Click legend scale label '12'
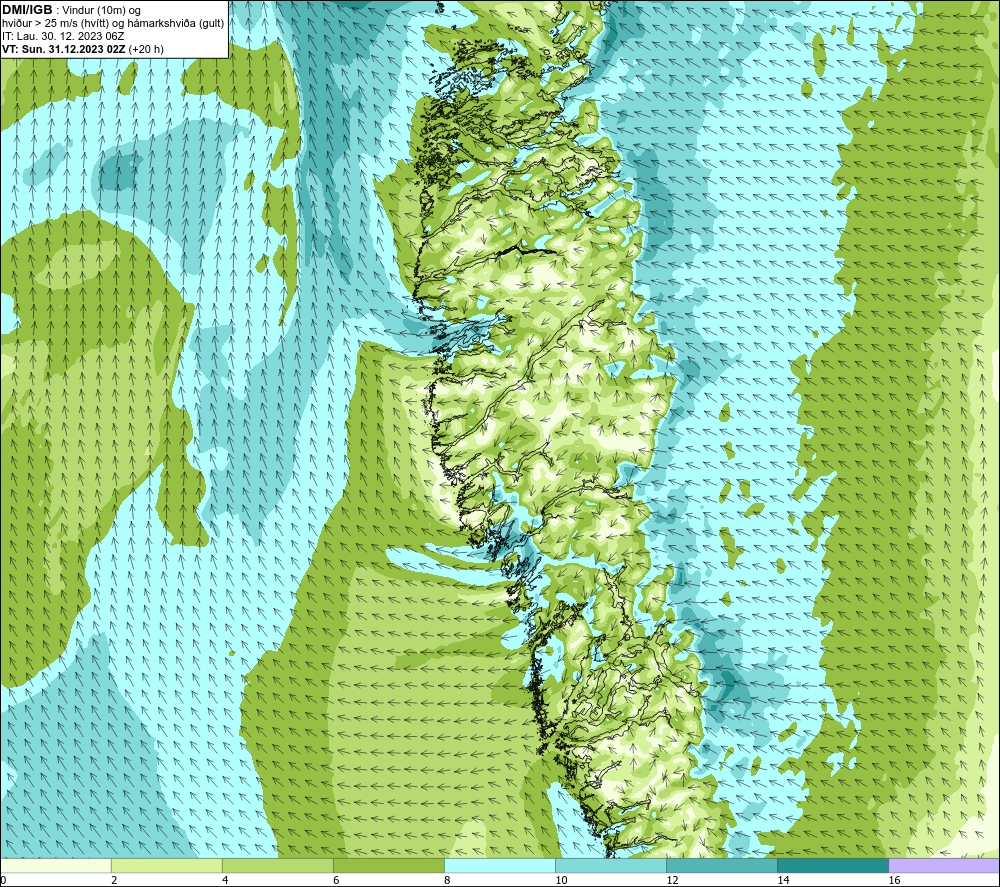This screenshot has height=887, width=1000. coord(672,881)
